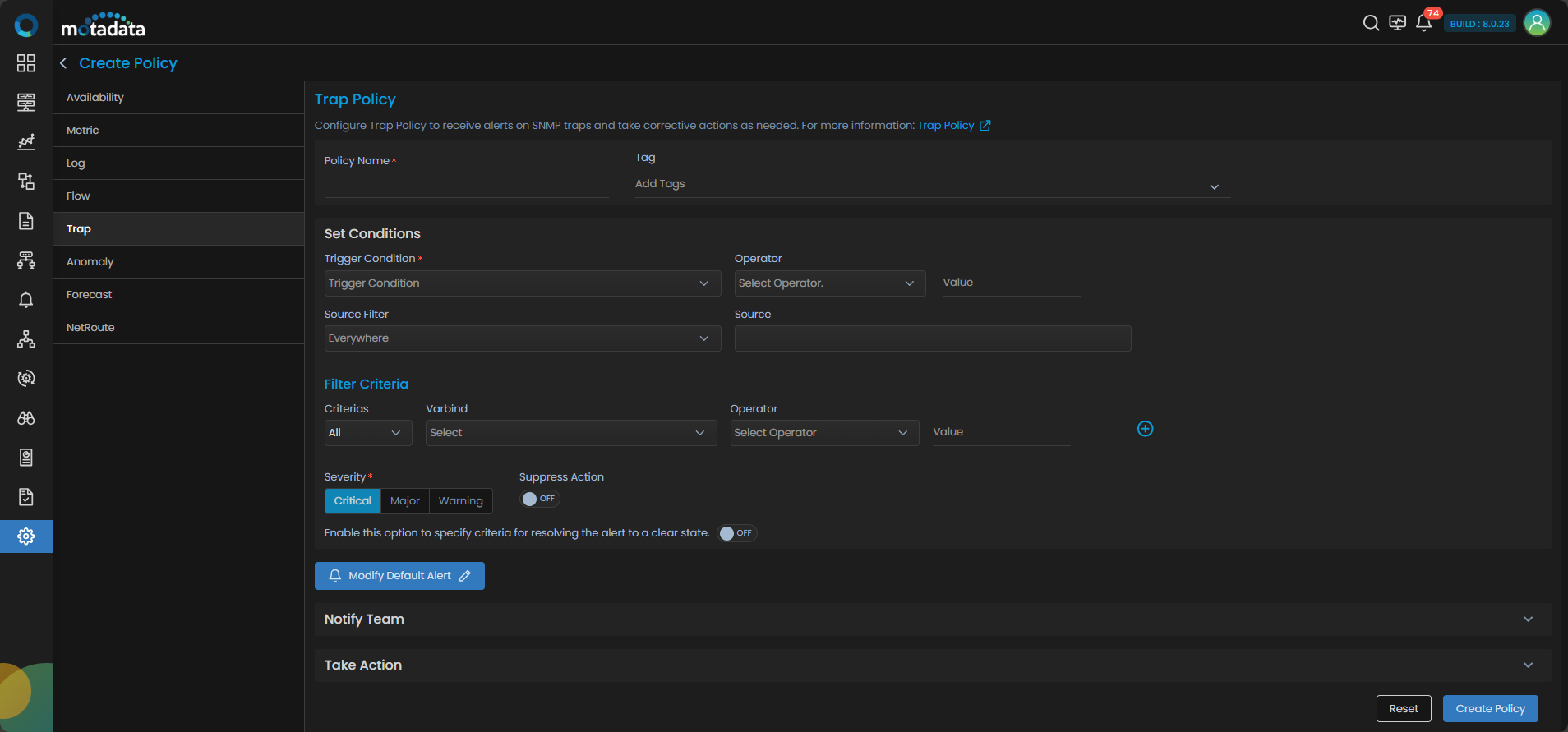Switch to the Anomaly policy tab
Screen dimensions: 1568x732
point(90,262)
